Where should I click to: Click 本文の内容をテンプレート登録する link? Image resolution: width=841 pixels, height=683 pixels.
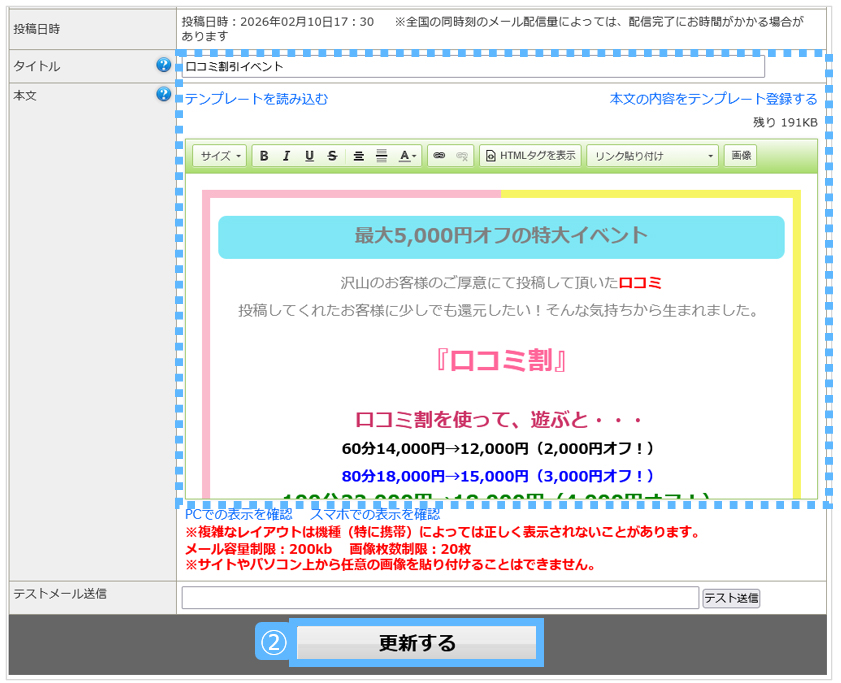[713, 99]
